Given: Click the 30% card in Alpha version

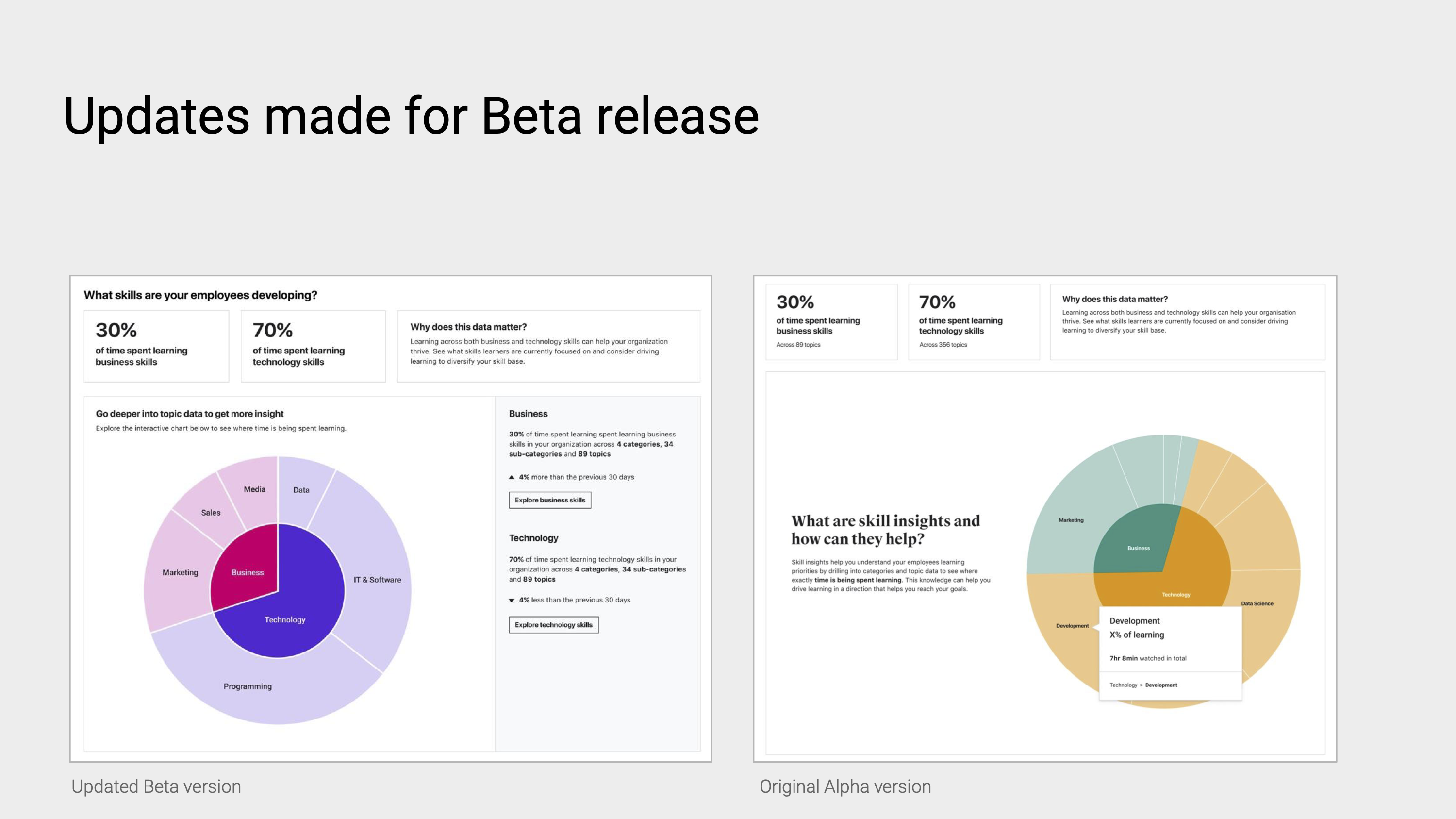Looking at the screenshot, I should tap(831, 321).
